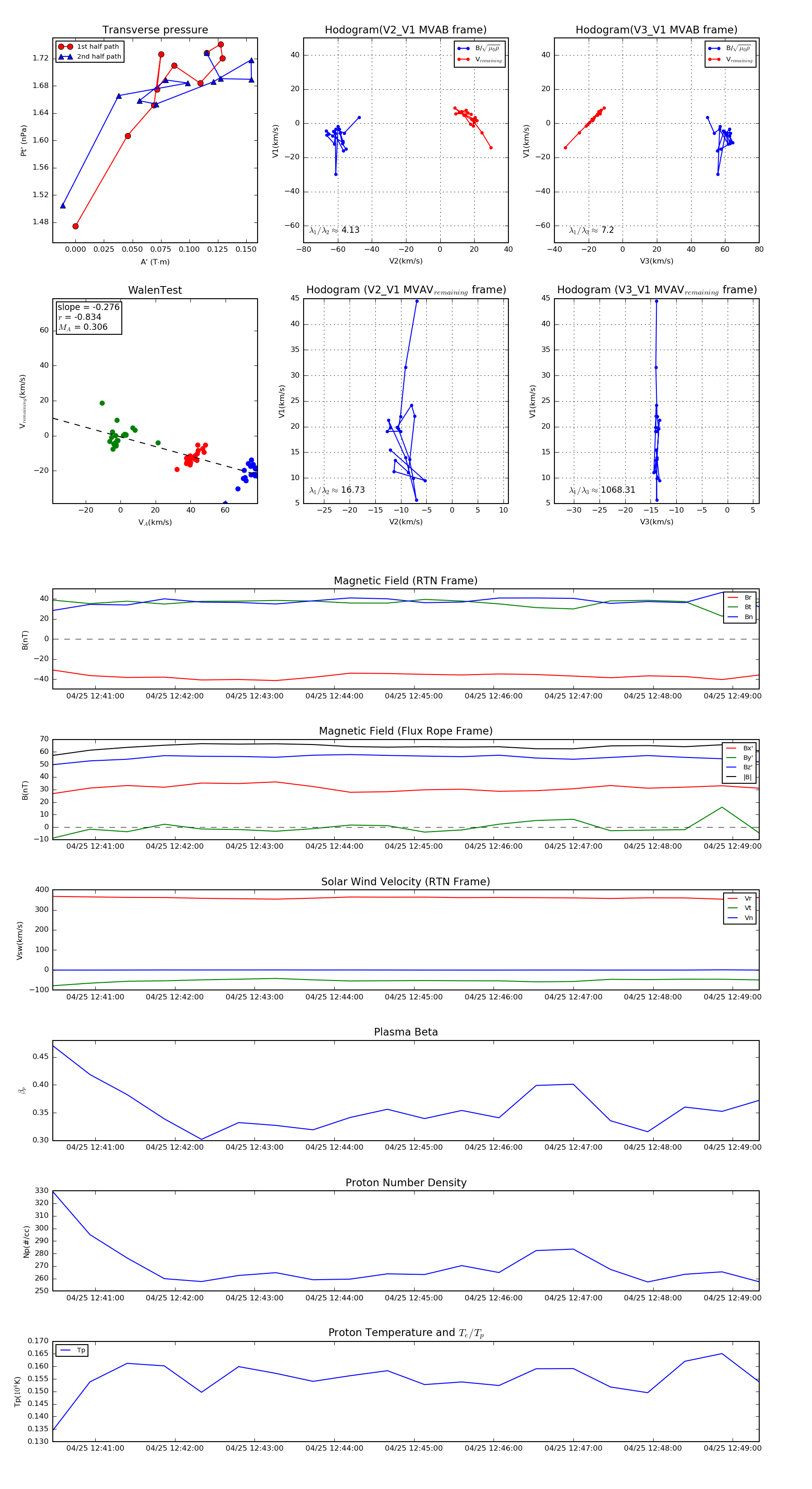Click the "Tp(10^6K)" y-axis label
The height and width of the screenshot is (1489, 812).
[x=18, y=1392]
